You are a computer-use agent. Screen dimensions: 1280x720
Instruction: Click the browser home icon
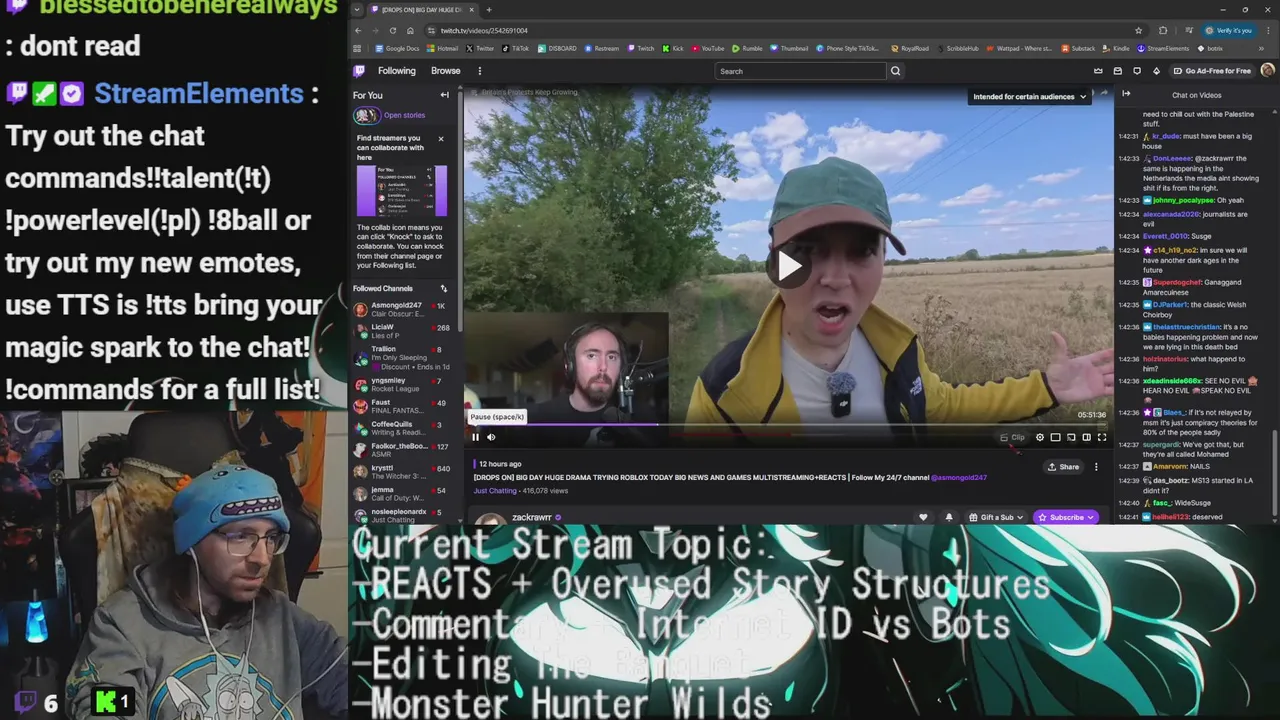(x=410, y=31)
